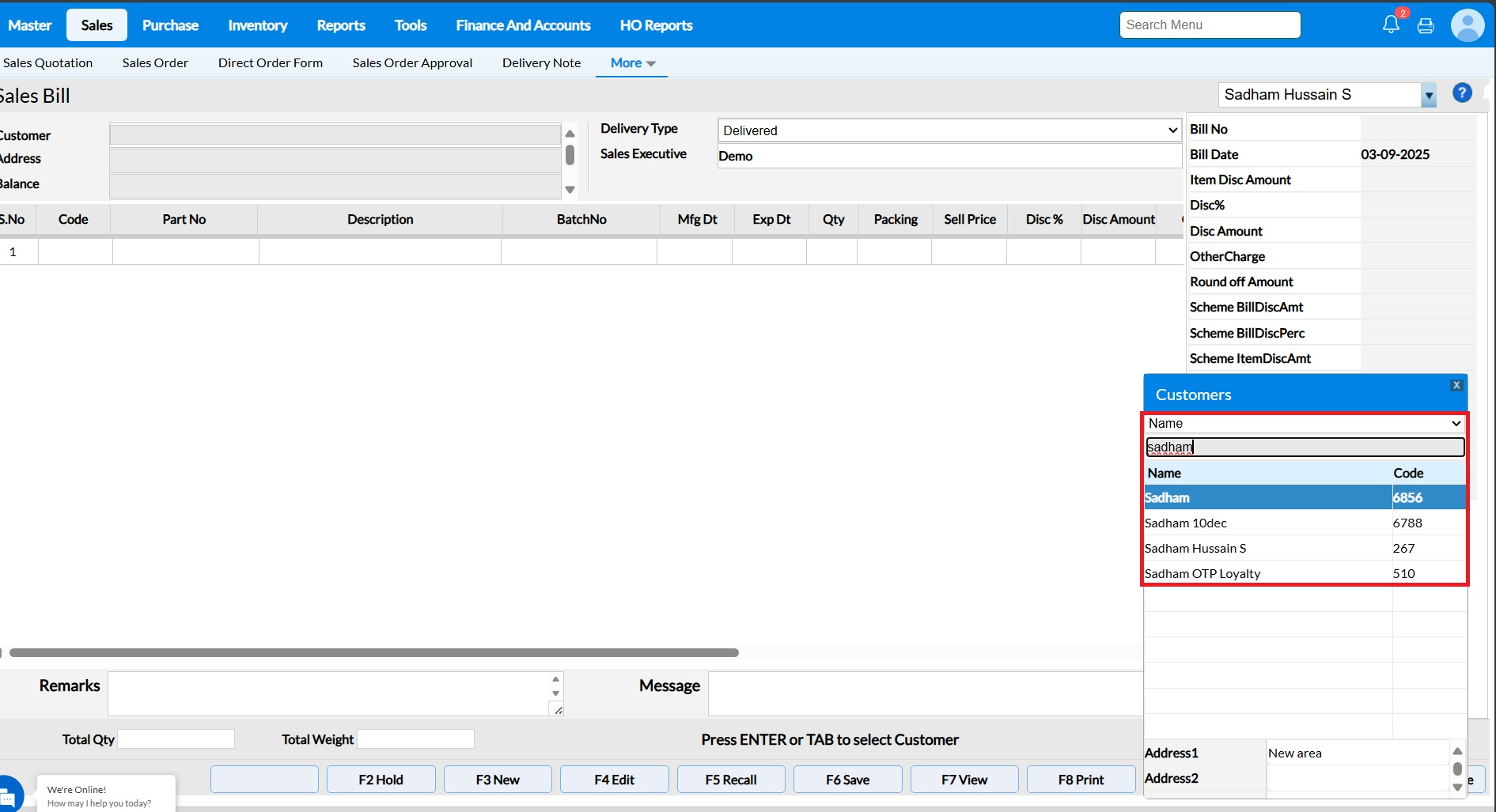This screenshot has width=1496, height=812.
Task: Open the Master menu
Action: click(x=30, y=25)
